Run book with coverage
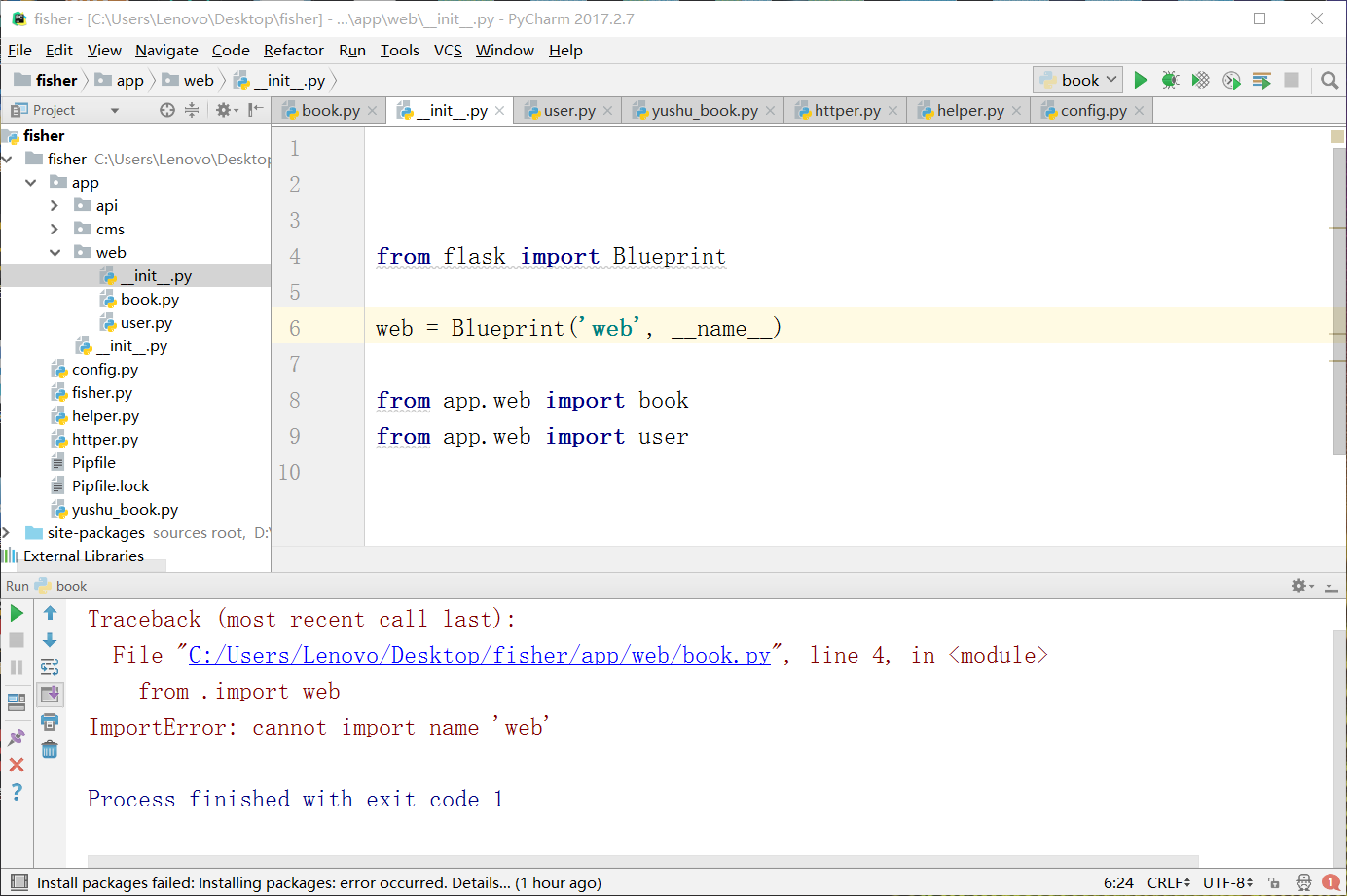1347x896 pixels. (x=1201, y=80)
